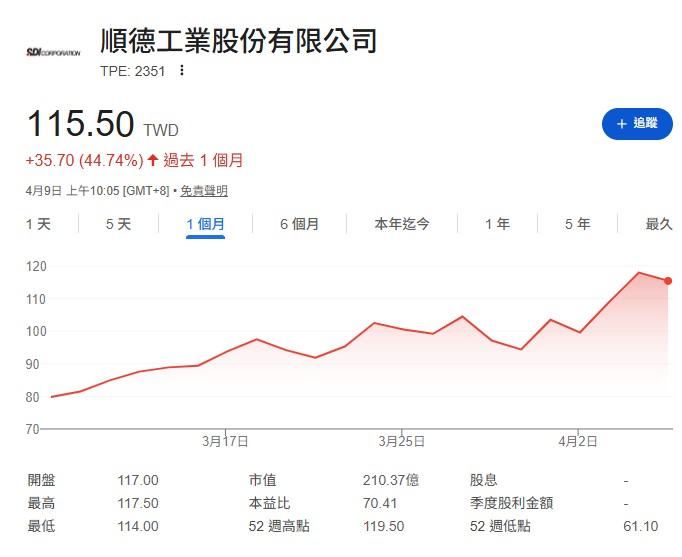Click the 本益比 label
Viewport: 682px width, 557px height.
coord(269,503)
